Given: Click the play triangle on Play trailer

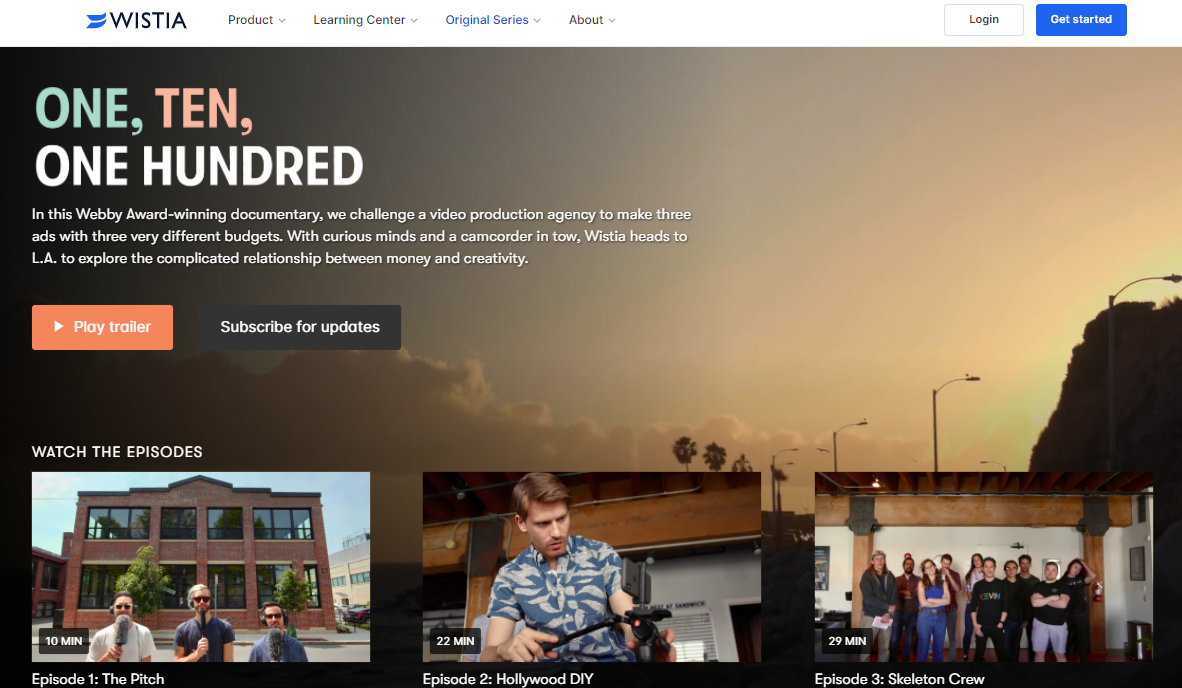Looking at the screenshot, I should click(x=58, y=326).
